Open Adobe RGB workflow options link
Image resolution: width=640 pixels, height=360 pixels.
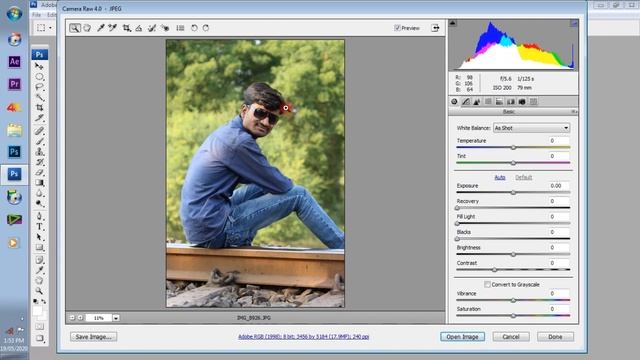pos(303,337)
